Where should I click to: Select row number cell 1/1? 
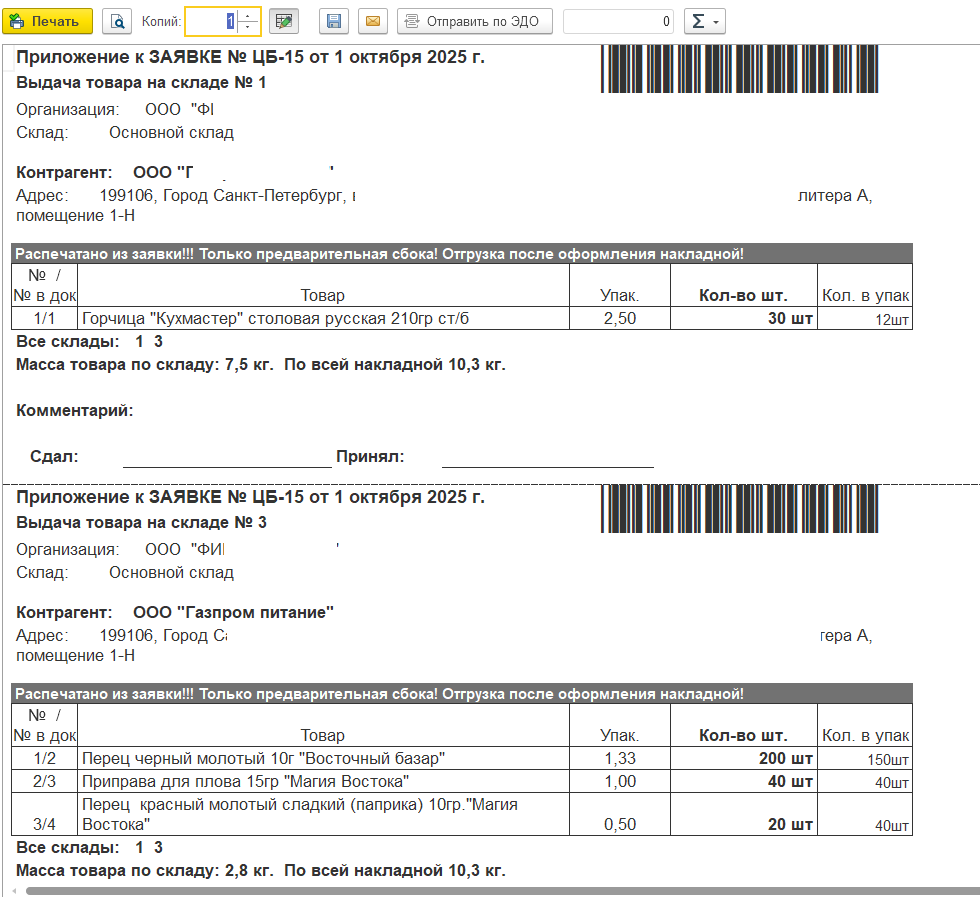pyautogui.click(x=44, y=318)
